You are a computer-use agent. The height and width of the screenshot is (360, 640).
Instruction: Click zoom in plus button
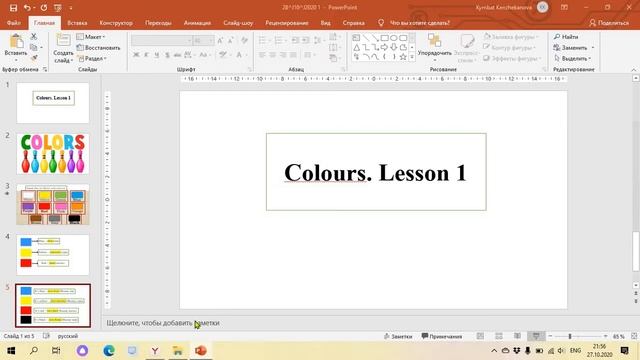point(605,336)
